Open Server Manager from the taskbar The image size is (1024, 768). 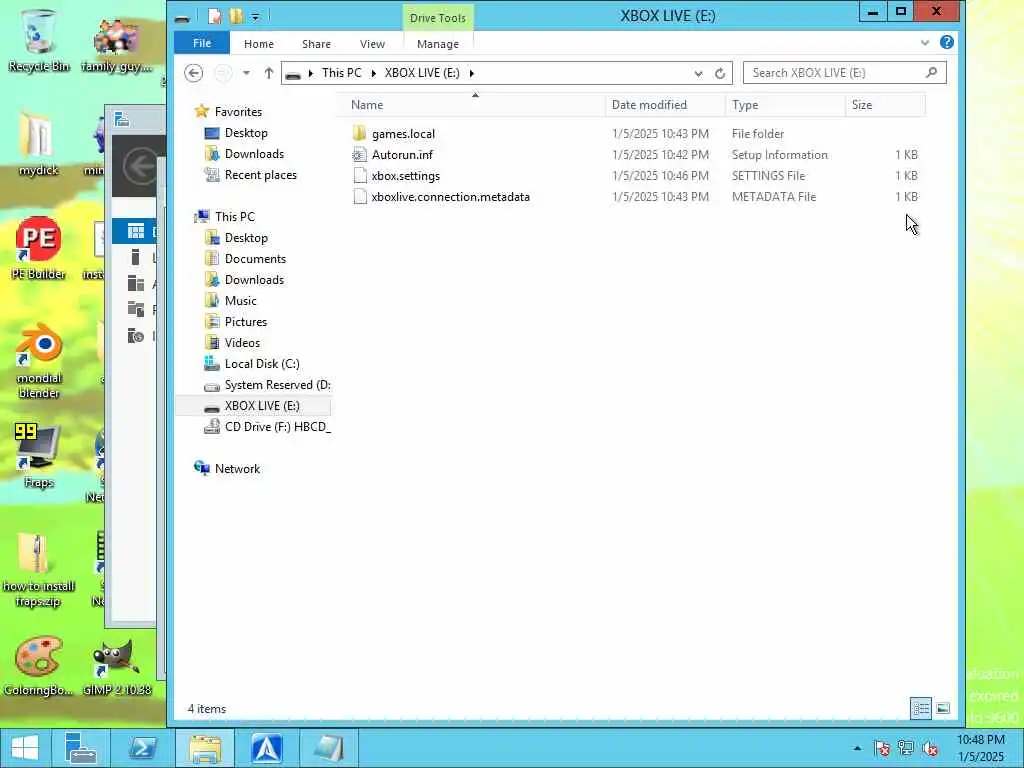[x=81, y=748]
